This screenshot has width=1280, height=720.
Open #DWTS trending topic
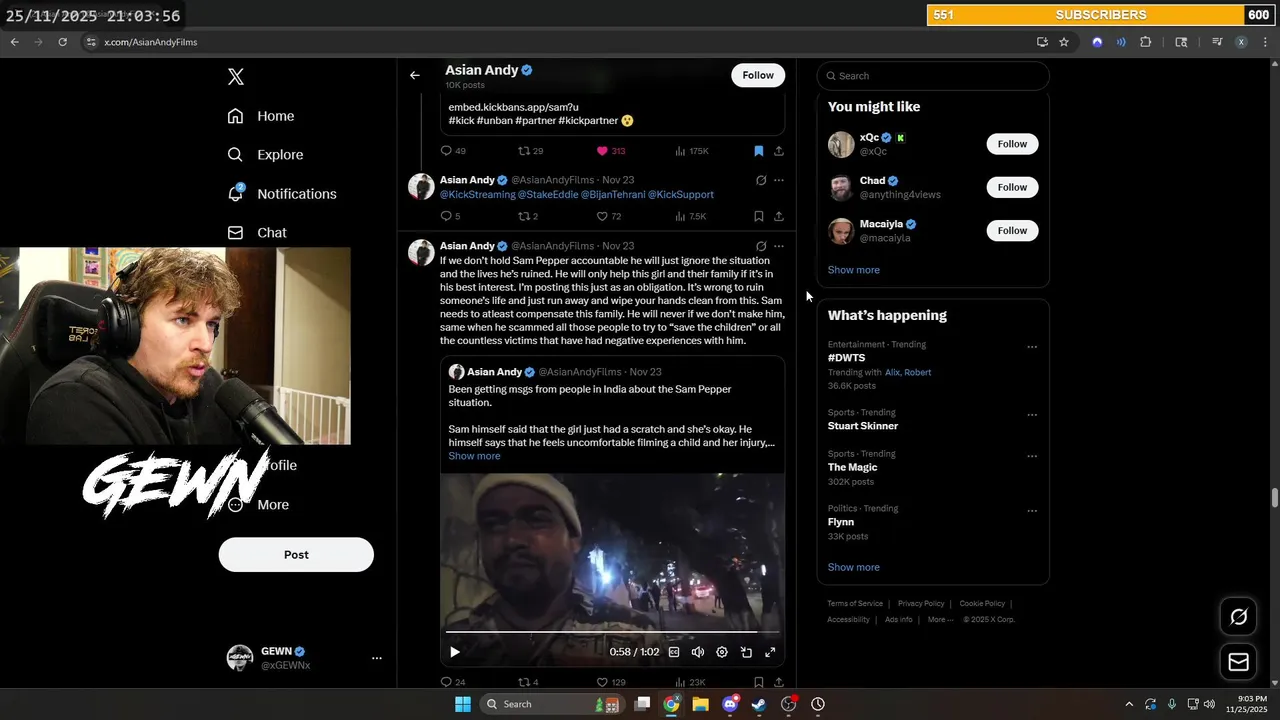[847, 358]
